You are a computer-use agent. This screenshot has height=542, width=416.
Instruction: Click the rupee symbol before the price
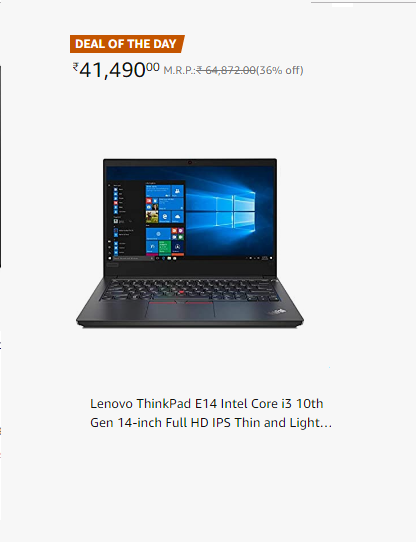[75, 66]
